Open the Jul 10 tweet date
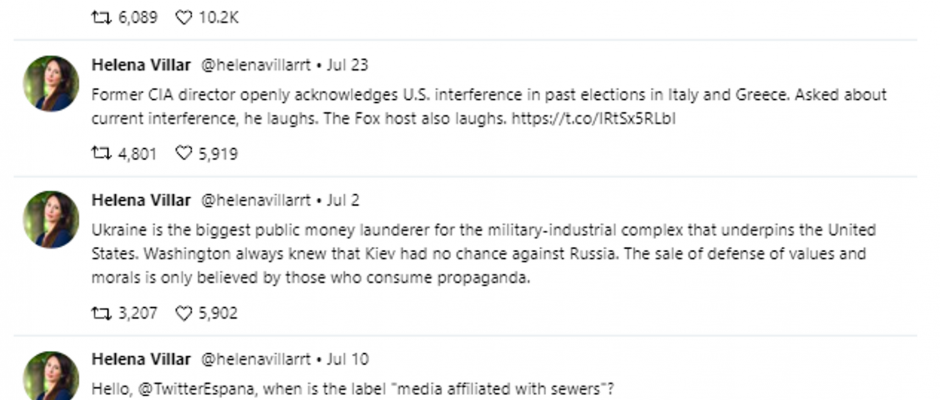Viewport: 940px width, 400px height. pyautogui.click(x=347, y=359)
